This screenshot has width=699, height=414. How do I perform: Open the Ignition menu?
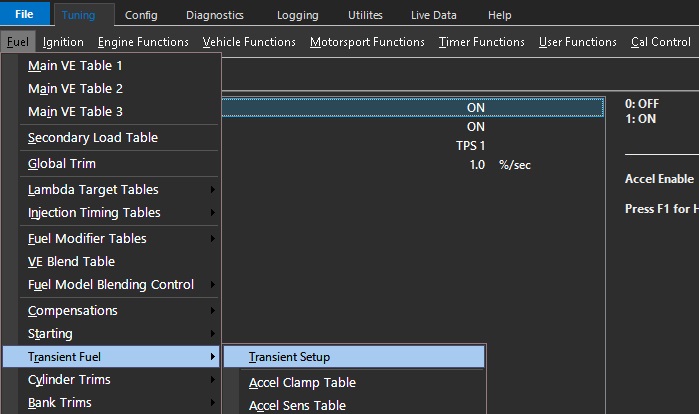[x=63, y=42]
